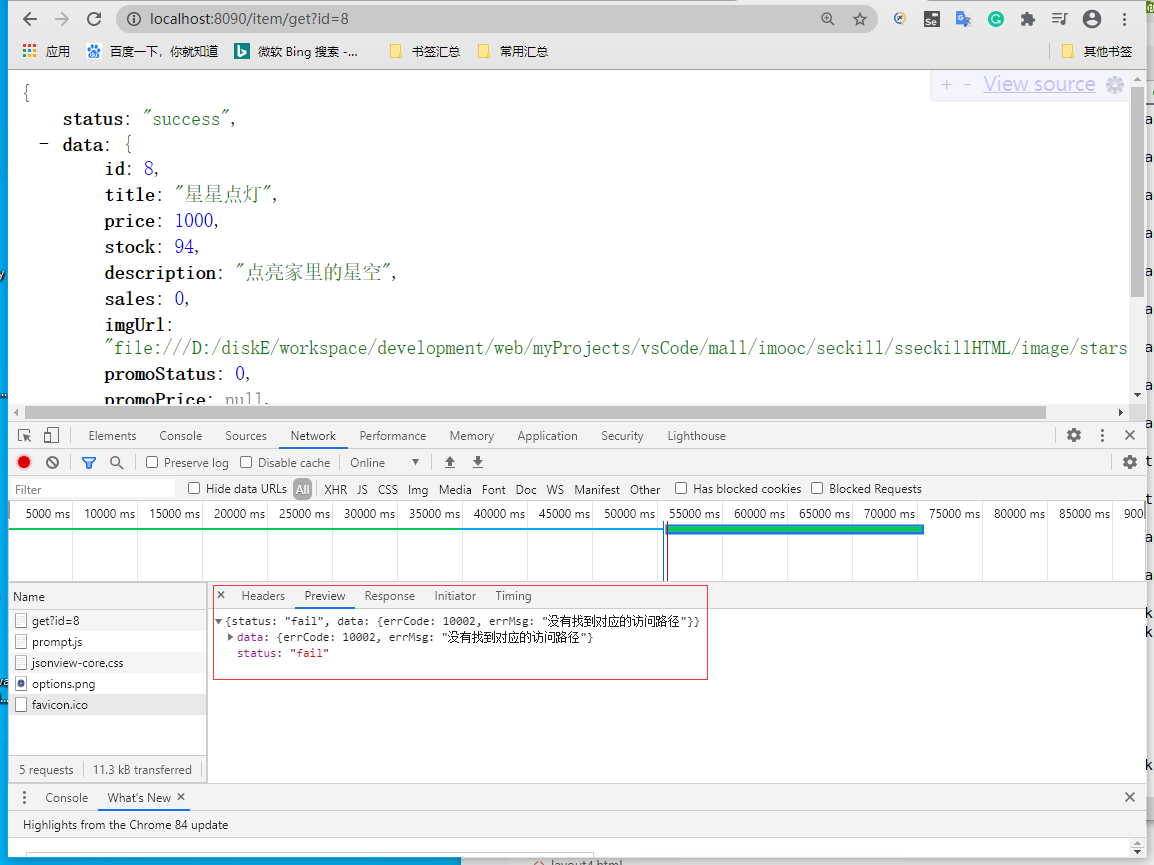Check the Hide data URLs checkbox
Image resolution: width=1154 pixels, height=865 pixels.
(x=194, y=488)
